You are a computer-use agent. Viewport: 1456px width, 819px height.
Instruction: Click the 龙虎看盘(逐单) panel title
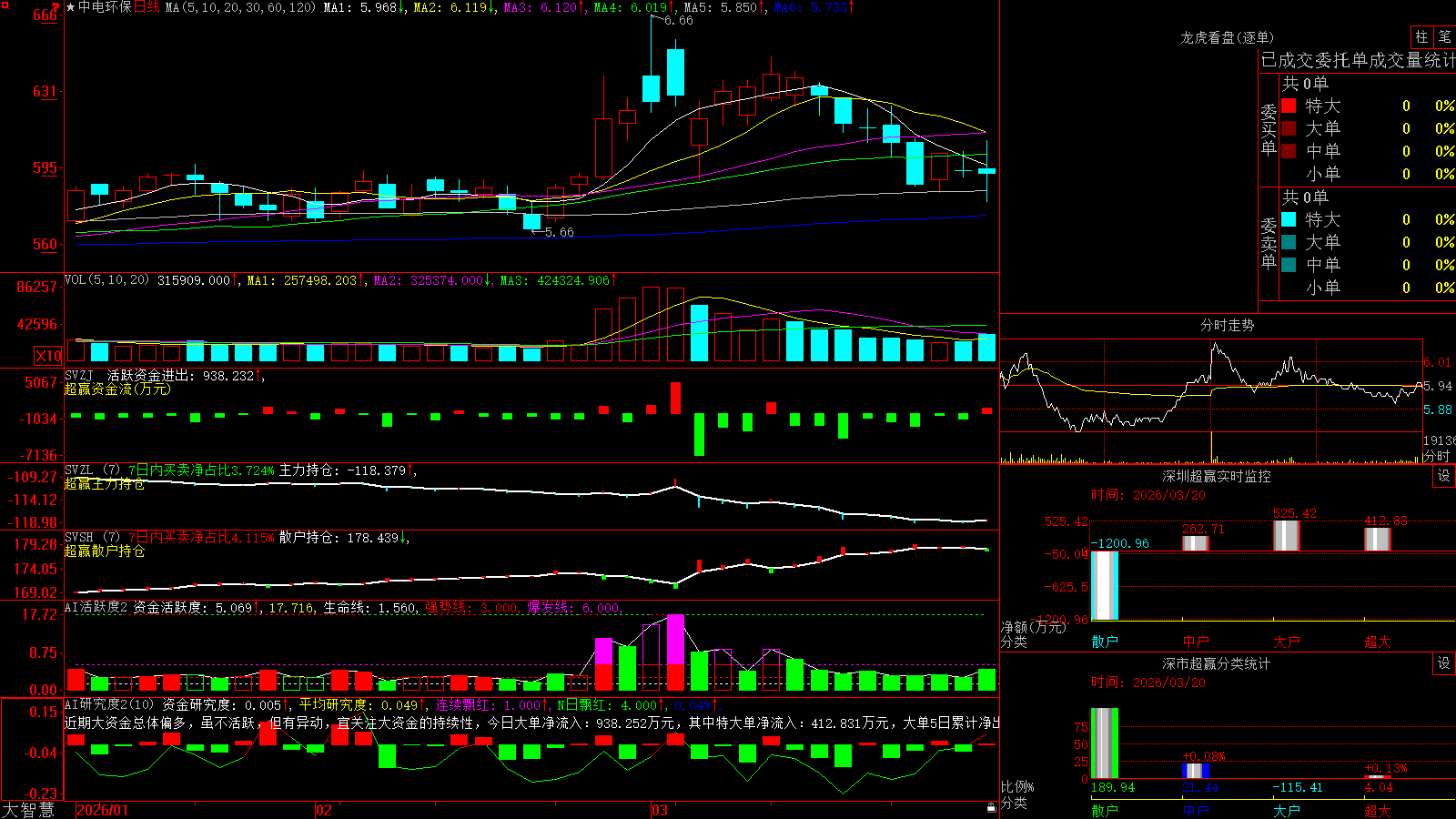tap(1227, 37)
